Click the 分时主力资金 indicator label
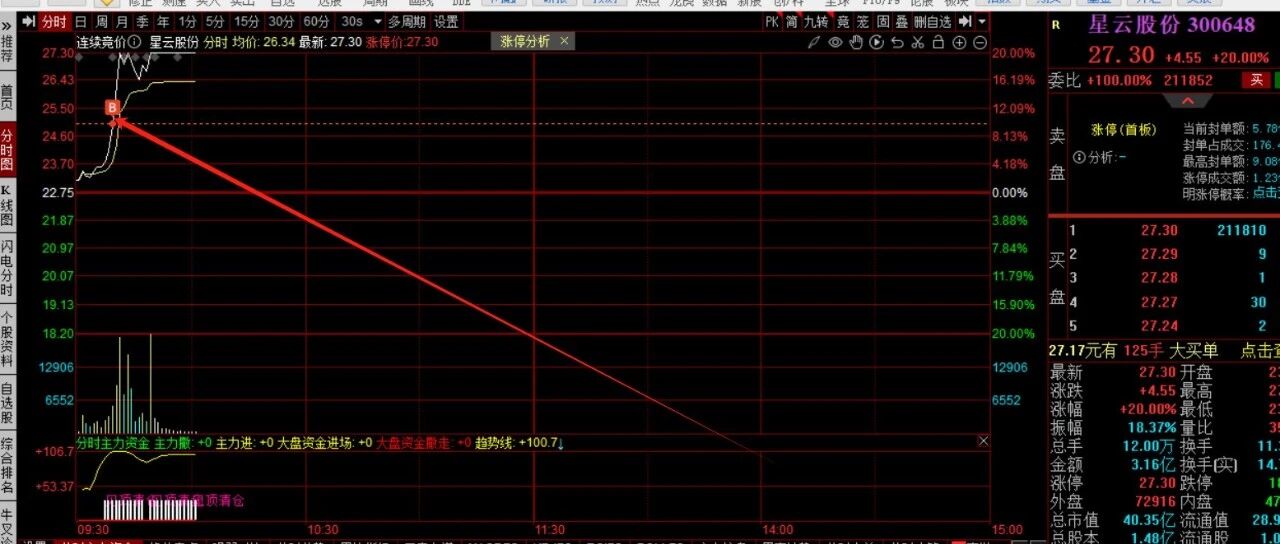 click(113, 442)
